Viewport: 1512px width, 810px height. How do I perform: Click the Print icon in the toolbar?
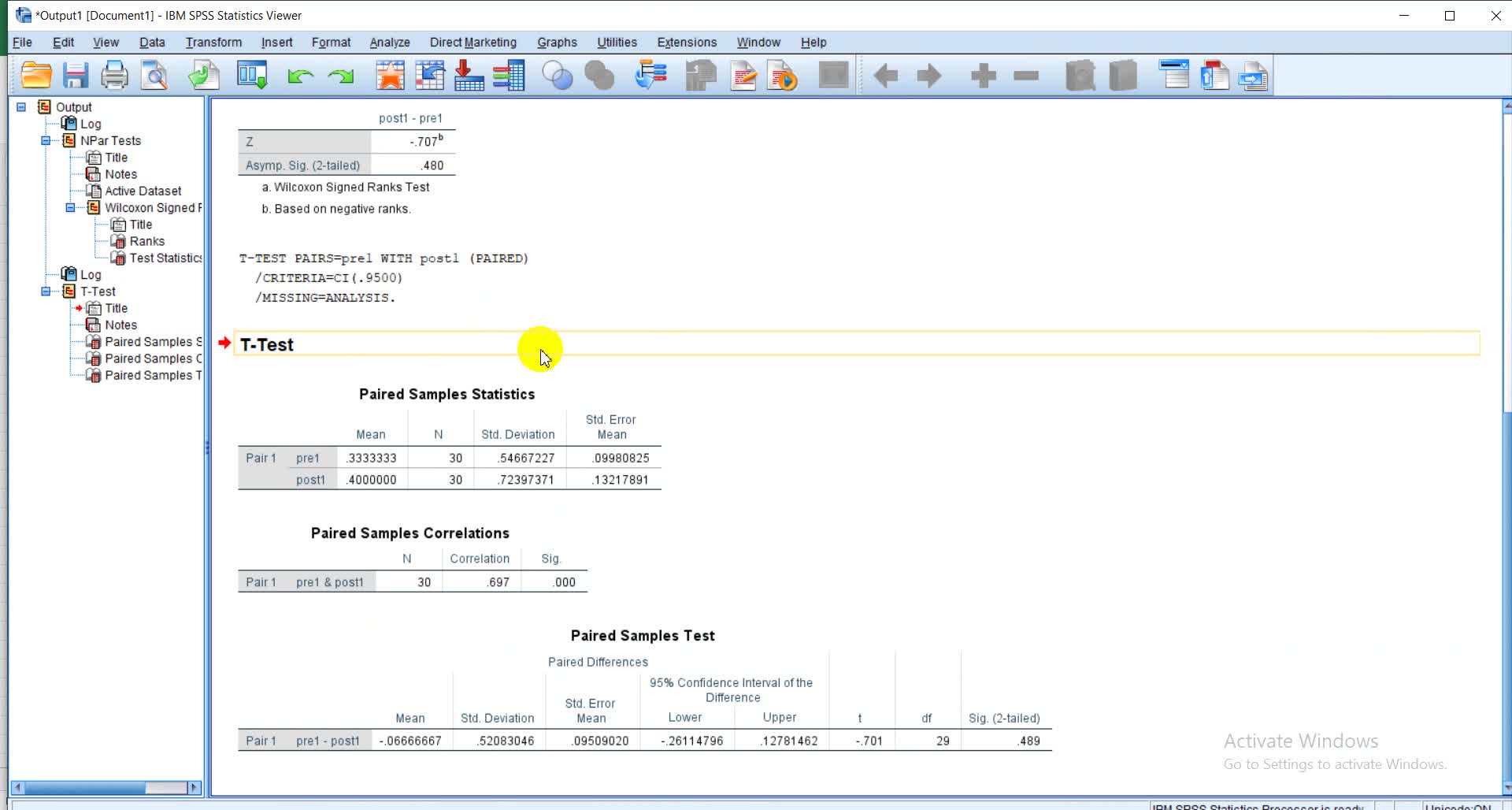[x=114, y=76]
